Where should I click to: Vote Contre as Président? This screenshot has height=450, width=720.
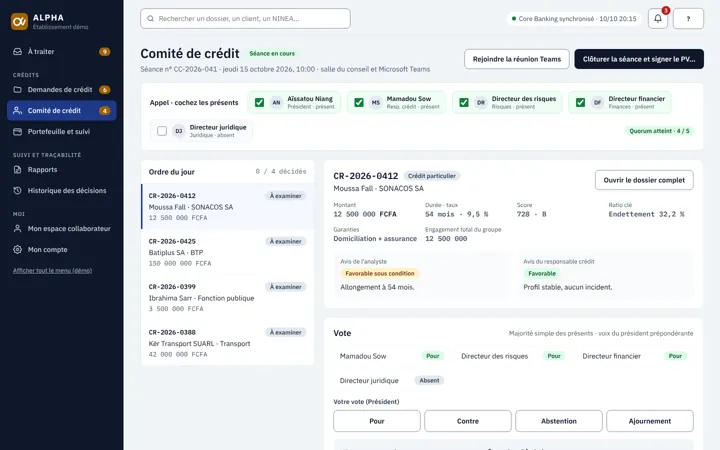point(467,421)
